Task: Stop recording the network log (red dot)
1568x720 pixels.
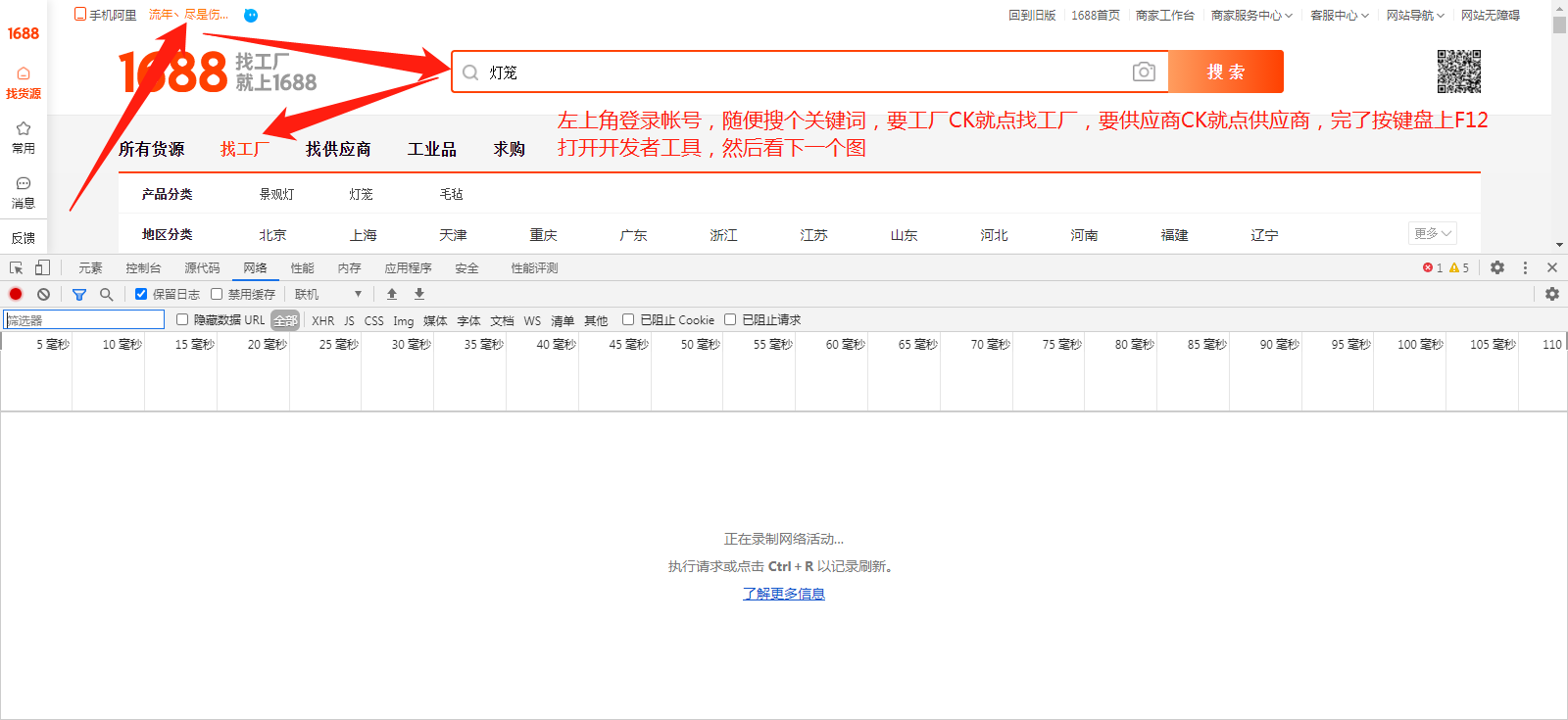Action: tap(16, 294)
